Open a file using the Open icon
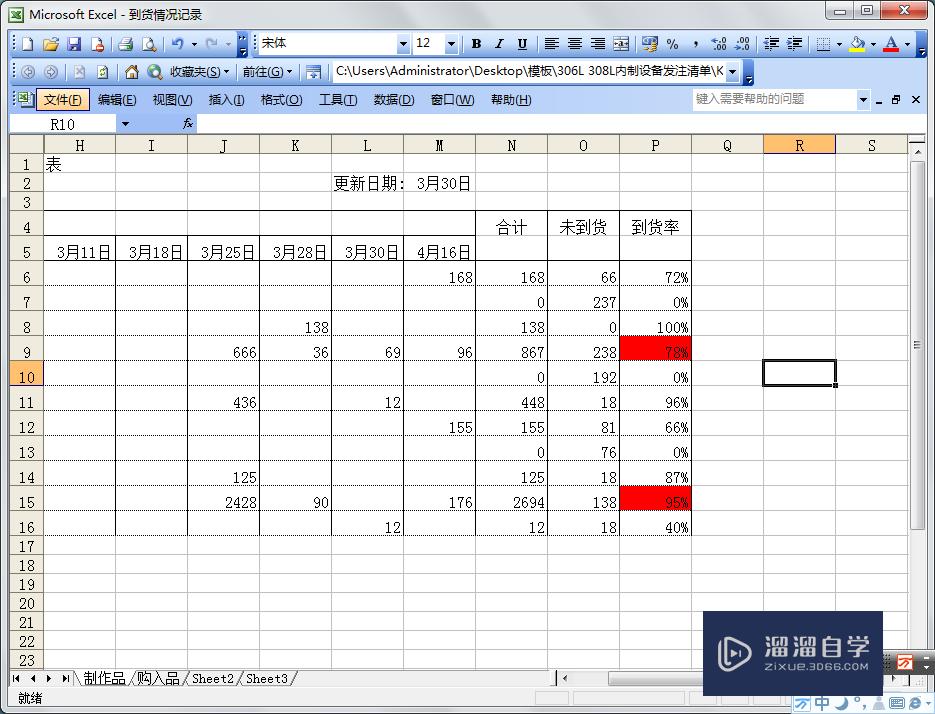The image size is (935, 714). pyautogui.click(x=51, y=43)
